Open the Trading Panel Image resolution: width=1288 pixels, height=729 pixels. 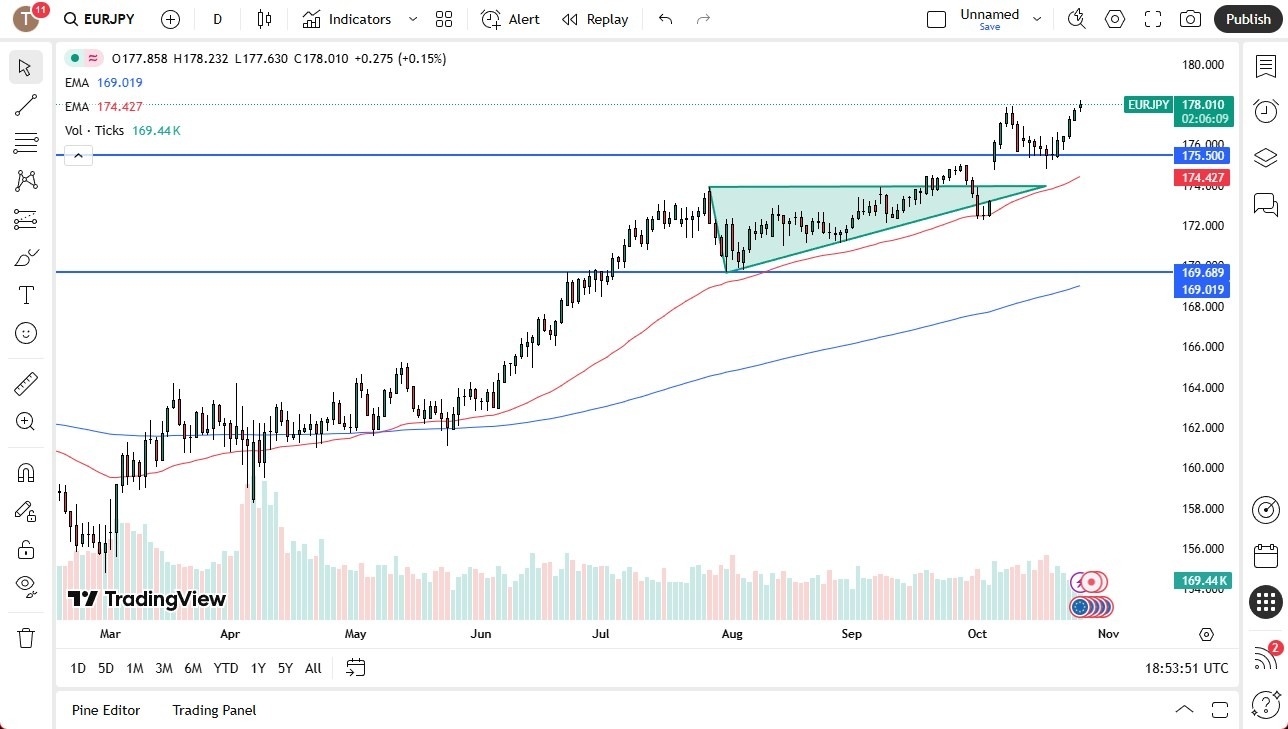tap(213, 710)
